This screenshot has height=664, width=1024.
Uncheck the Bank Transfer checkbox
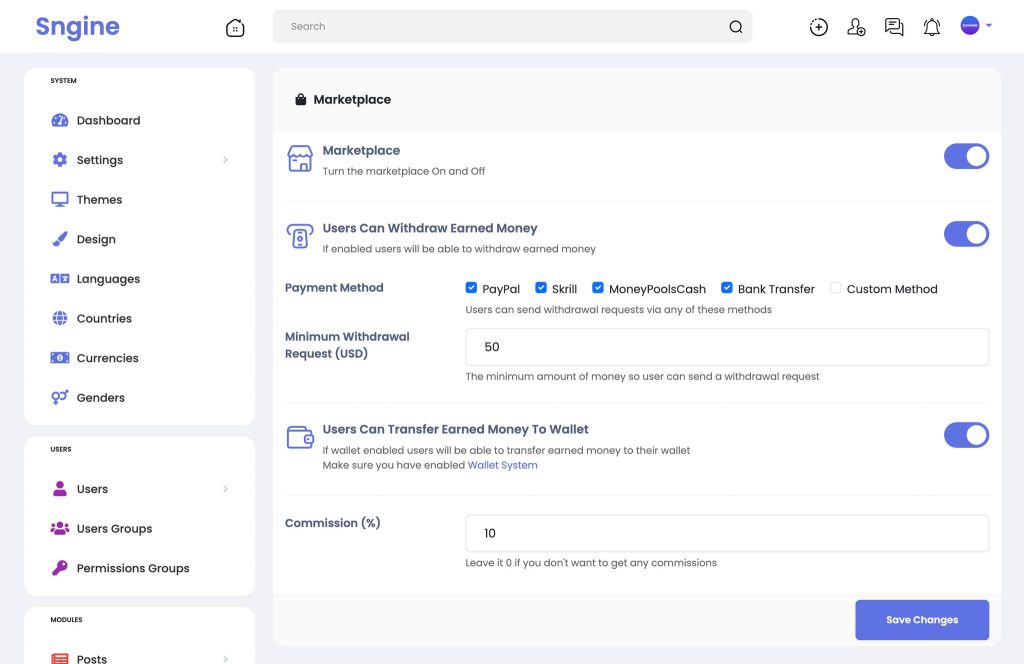click(726, 287)
